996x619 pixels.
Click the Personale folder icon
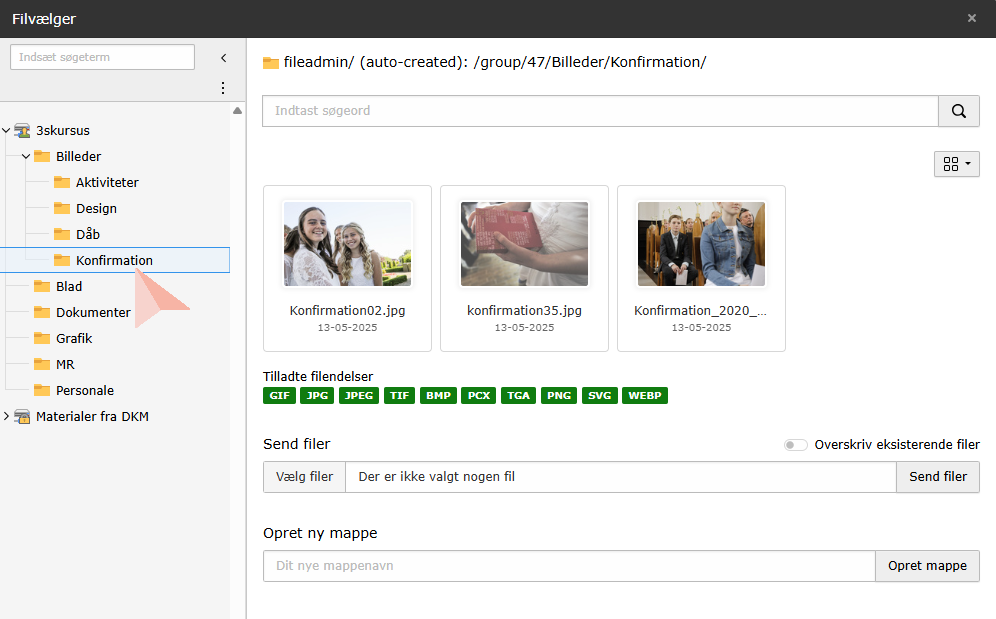42,390
